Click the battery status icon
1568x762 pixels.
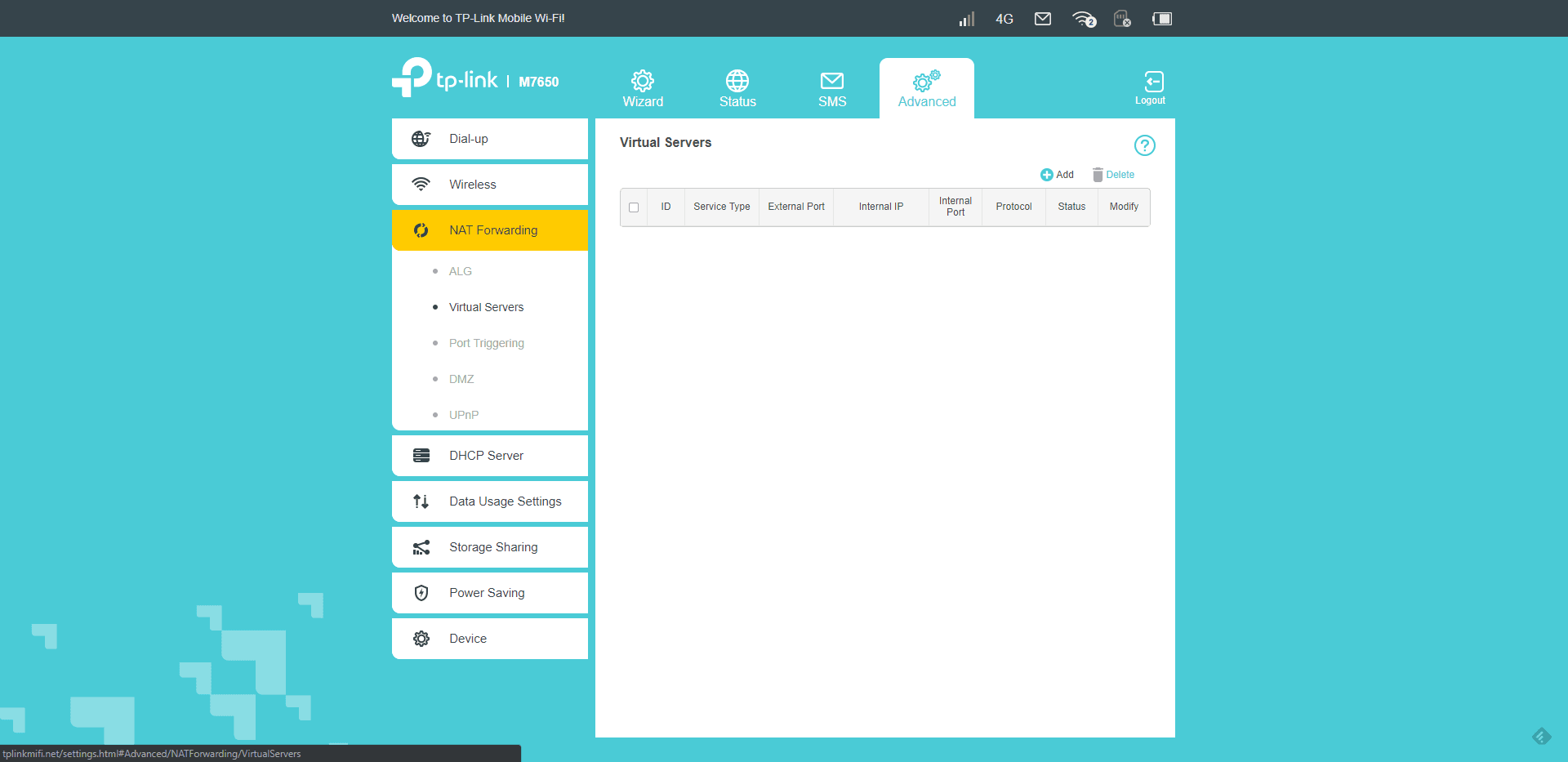click(1162, 19)
